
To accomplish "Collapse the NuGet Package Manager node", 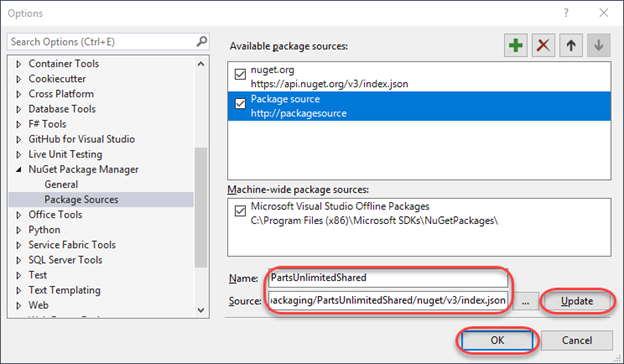I will (19, 169).
